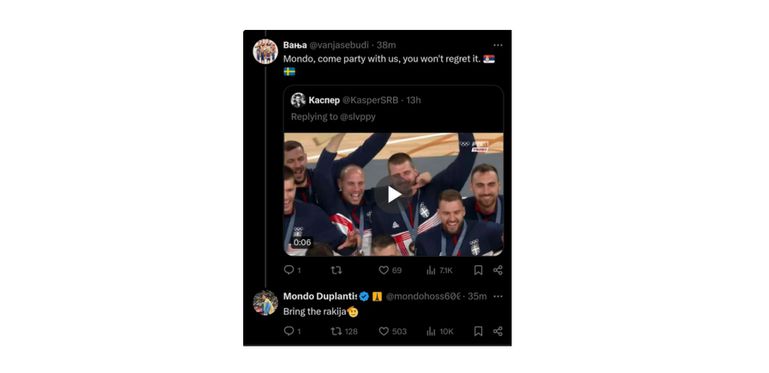Retweet the tweet with 128 retweets
The height and width of the screenshot is (373, 769).
pos(344,331)
